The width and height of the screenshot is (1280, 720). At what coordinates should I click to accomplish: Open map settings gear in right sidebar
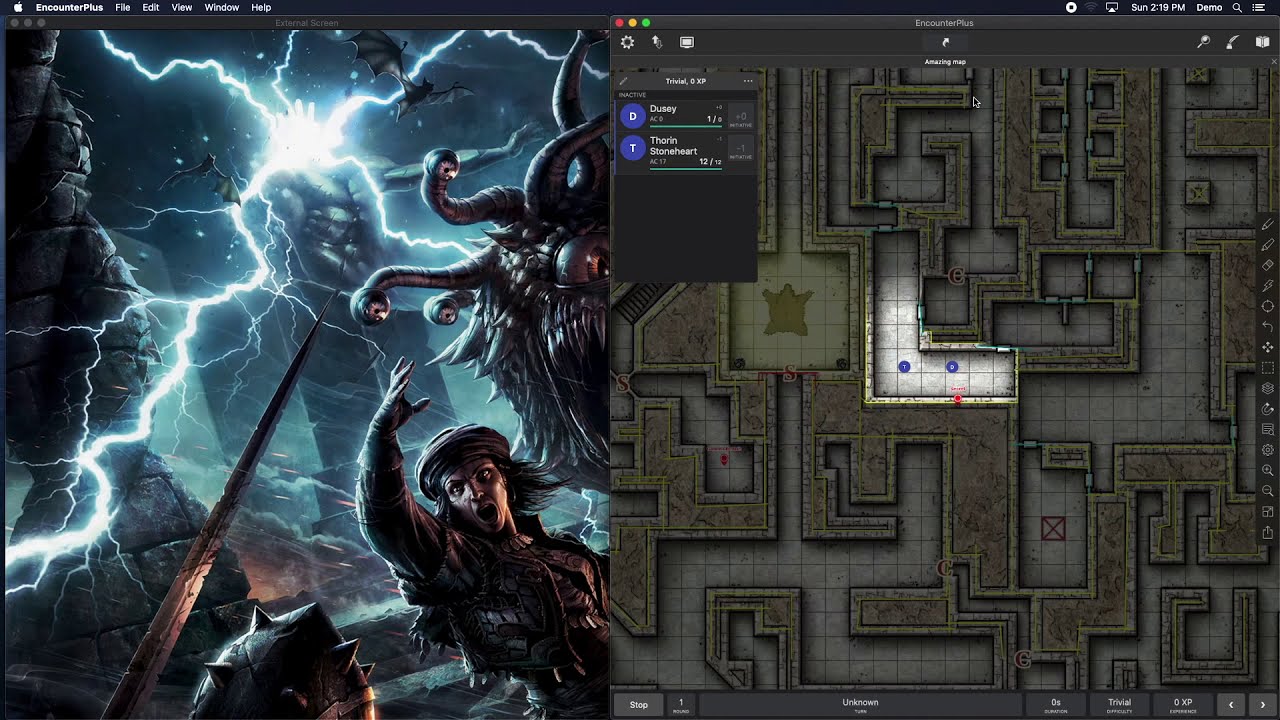[x=1268, y=450]
